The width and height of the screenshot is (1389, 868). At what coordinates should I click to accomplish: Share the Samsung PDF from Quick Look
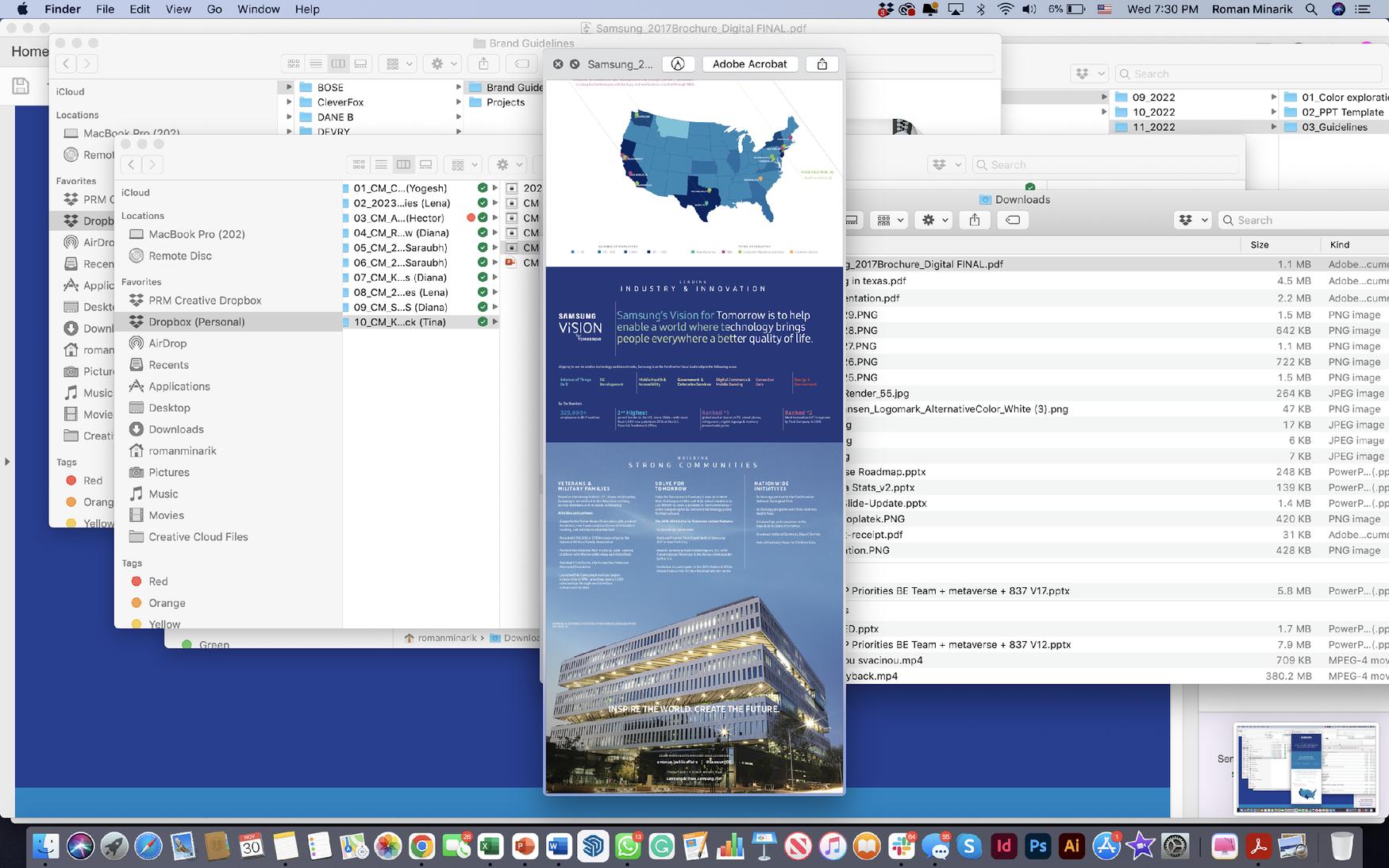point(822,64)
